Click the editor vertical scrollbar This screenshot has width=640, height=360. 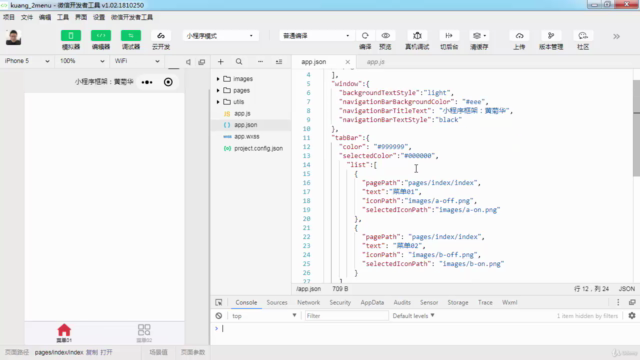(x=636, y=128)
